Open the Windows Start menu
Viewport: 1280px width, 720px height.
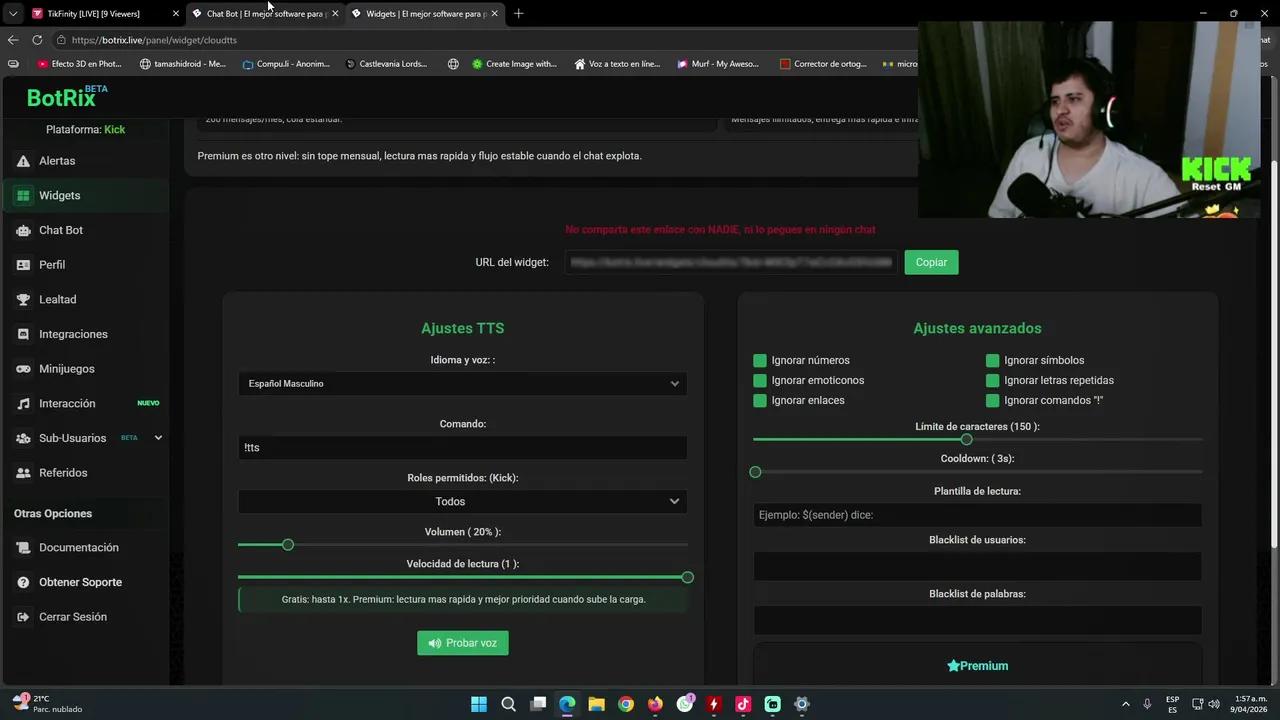(479, 704)
